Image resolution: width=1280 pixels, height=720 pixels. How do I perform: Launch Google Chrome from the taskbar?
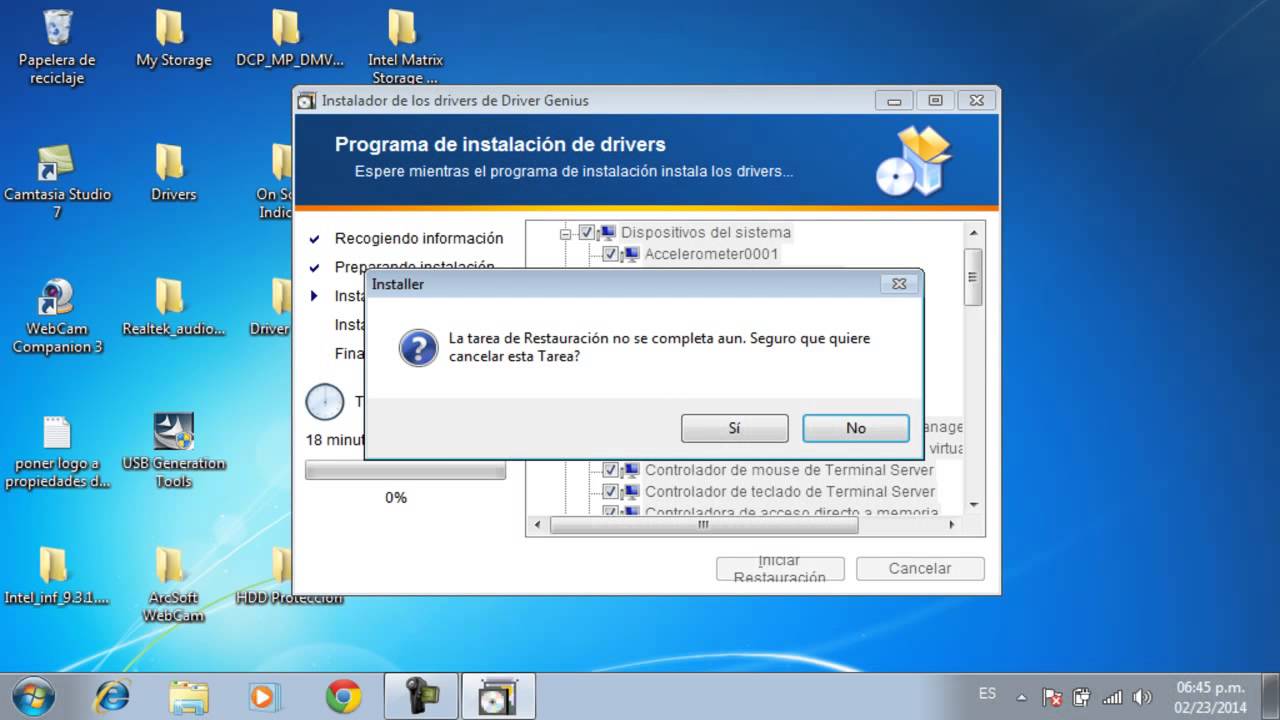(x=343, y=696)
